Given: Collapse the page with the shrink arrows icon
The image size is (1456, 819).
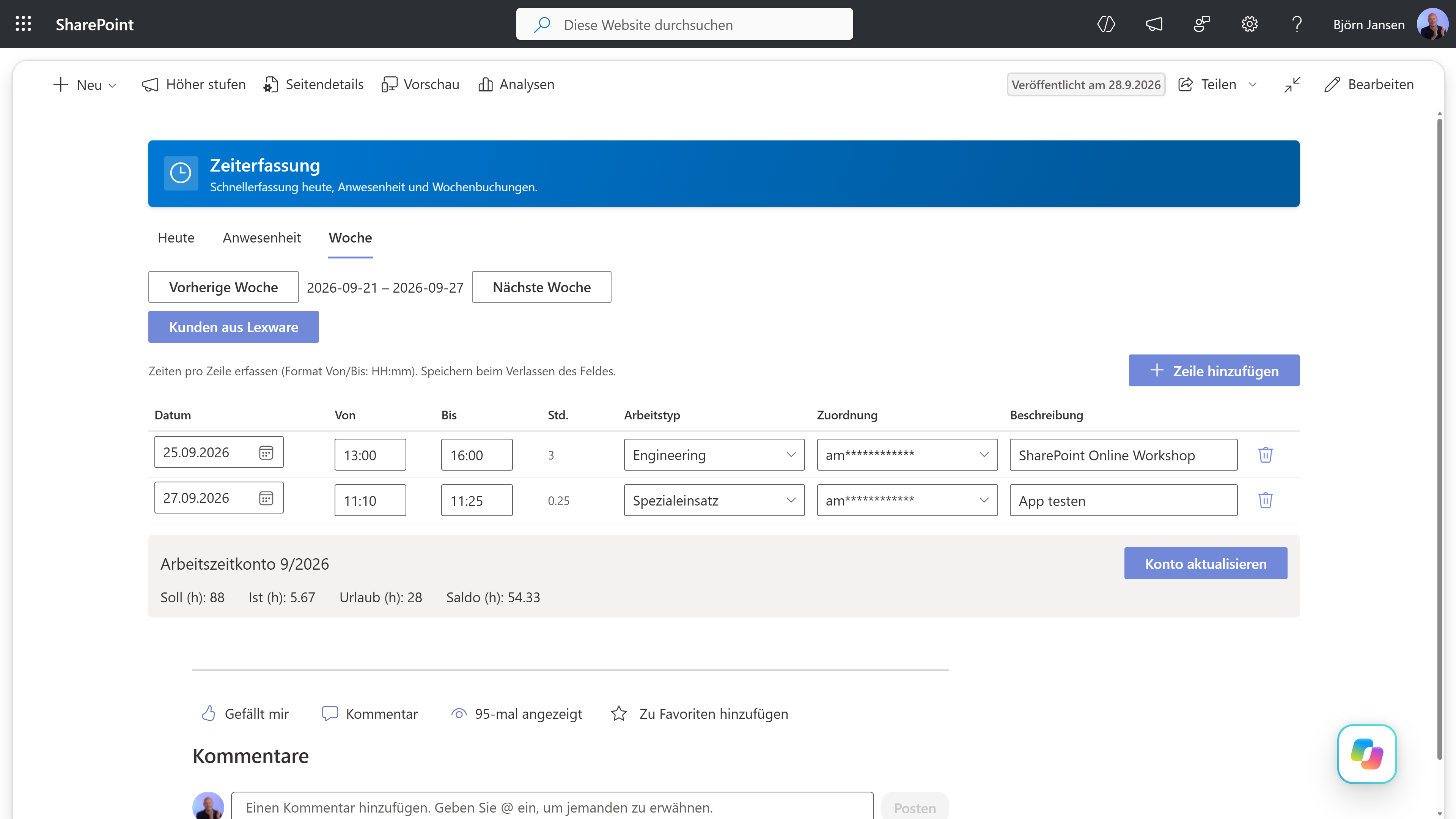Looking at the screenshot, I should 1292,84.
